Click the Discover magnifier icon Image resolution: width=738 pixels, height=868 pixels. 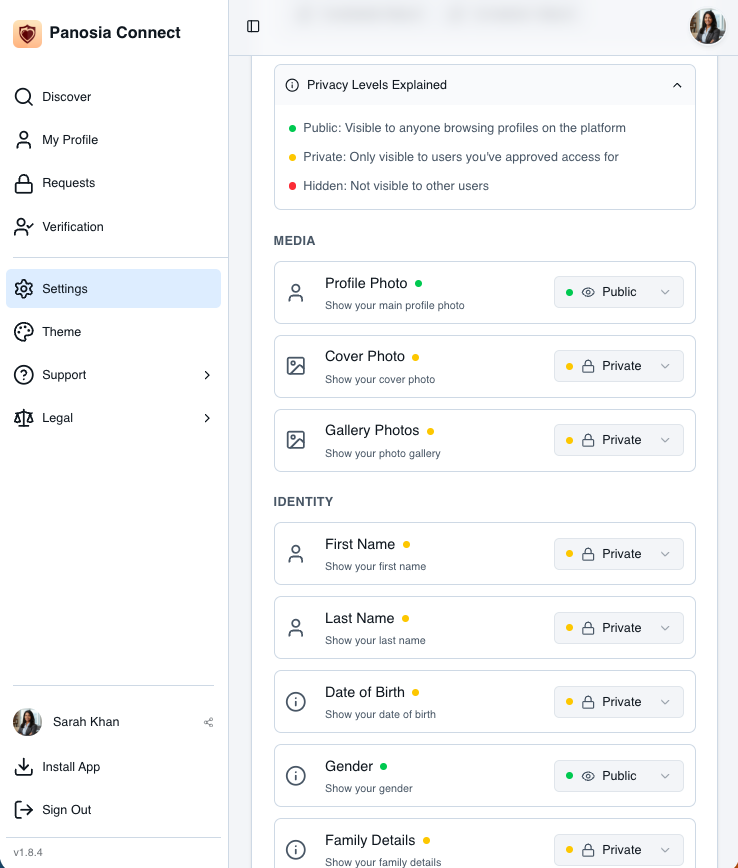(x=24, y=97)
